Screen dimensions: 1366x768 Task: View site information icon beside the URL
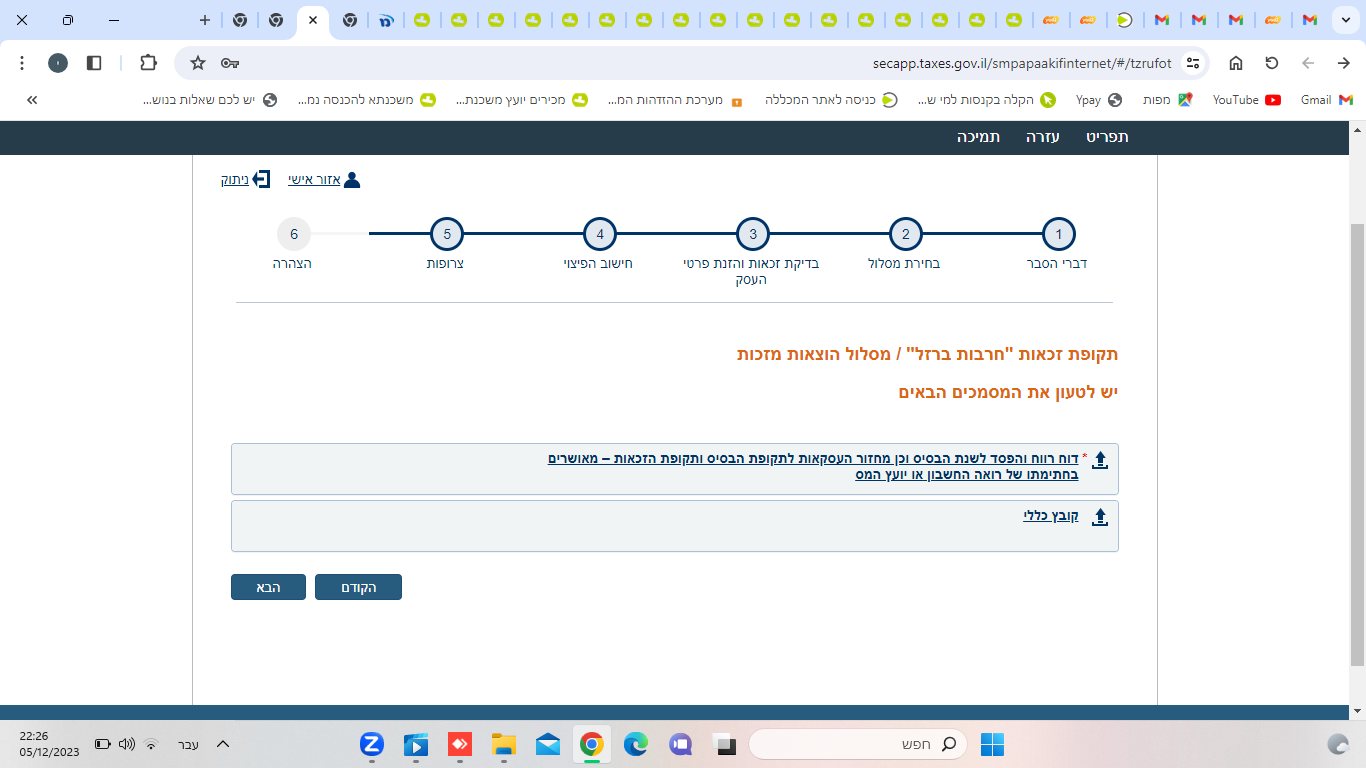point(1192,63)
